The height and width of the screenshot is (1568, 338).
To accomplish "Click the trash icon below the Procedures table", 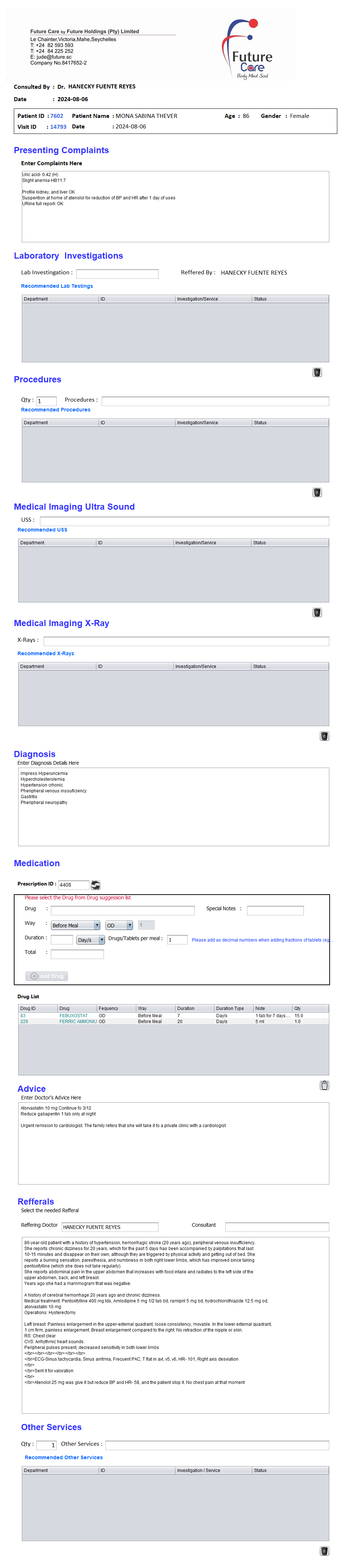I will 317,492.
